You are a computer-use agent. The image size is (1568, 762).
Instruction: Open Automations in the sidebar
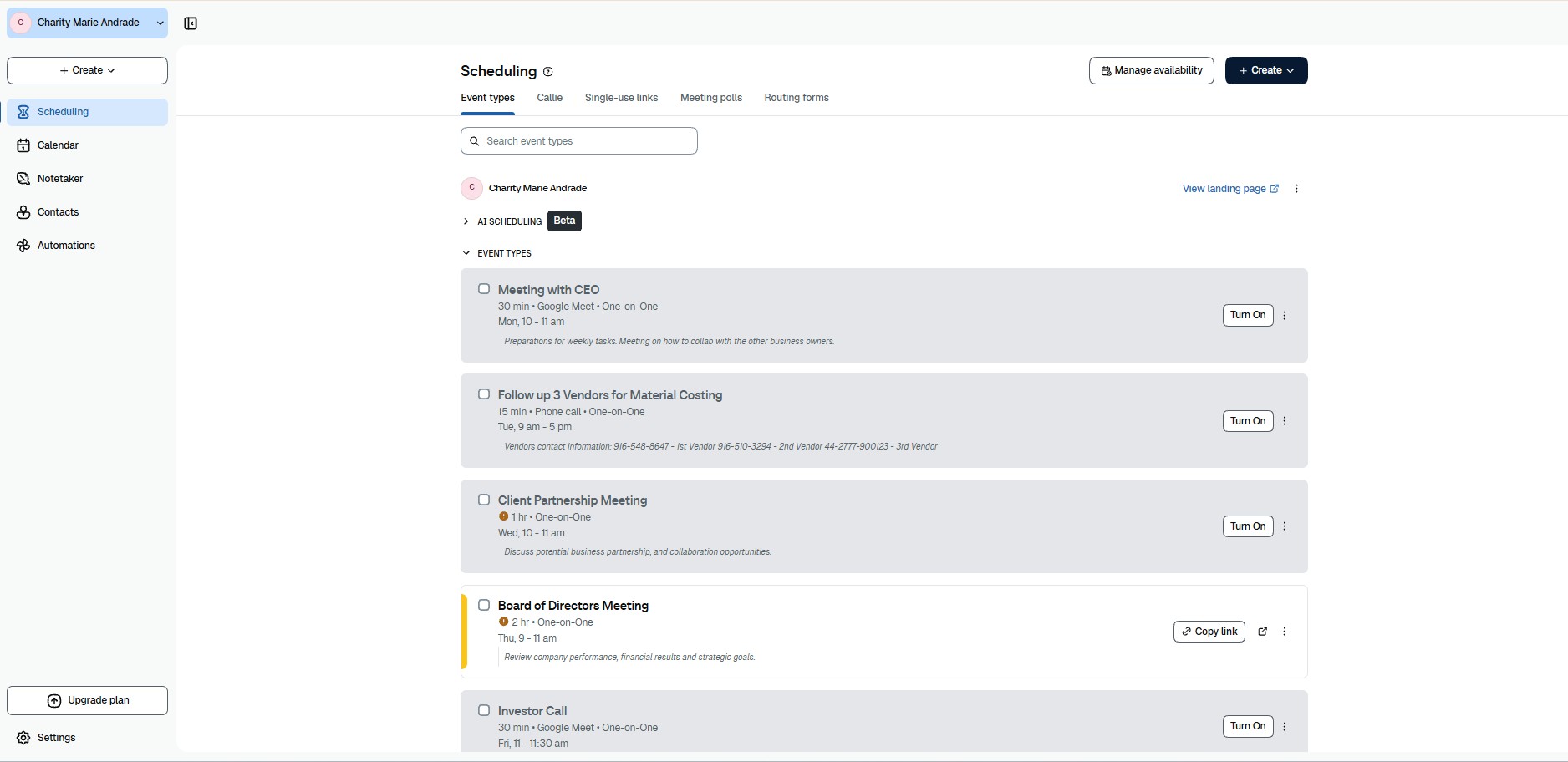coord(87,246)
